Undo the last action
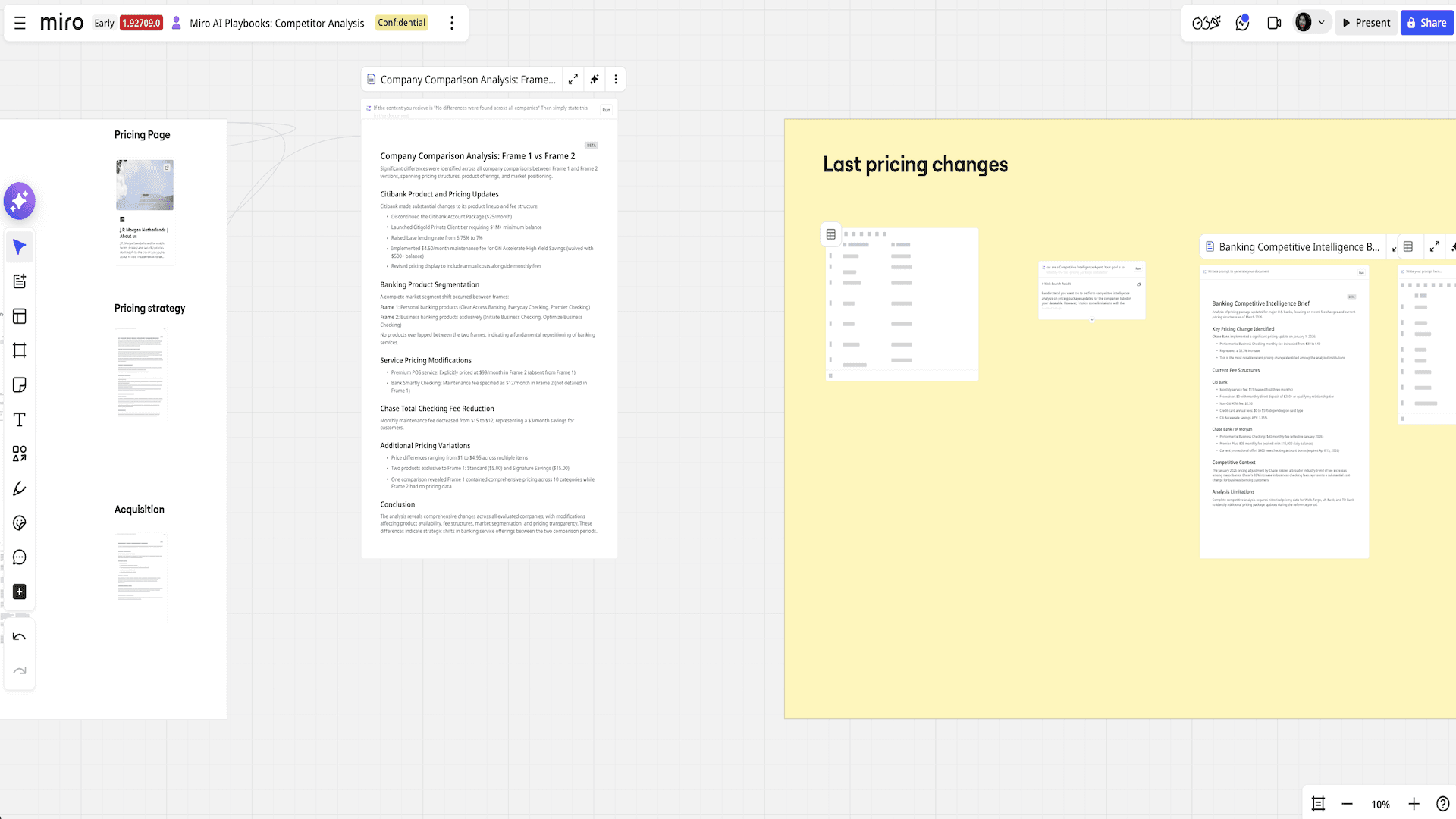The width and height of the screenshot is (1456, 819). (20, 637)
